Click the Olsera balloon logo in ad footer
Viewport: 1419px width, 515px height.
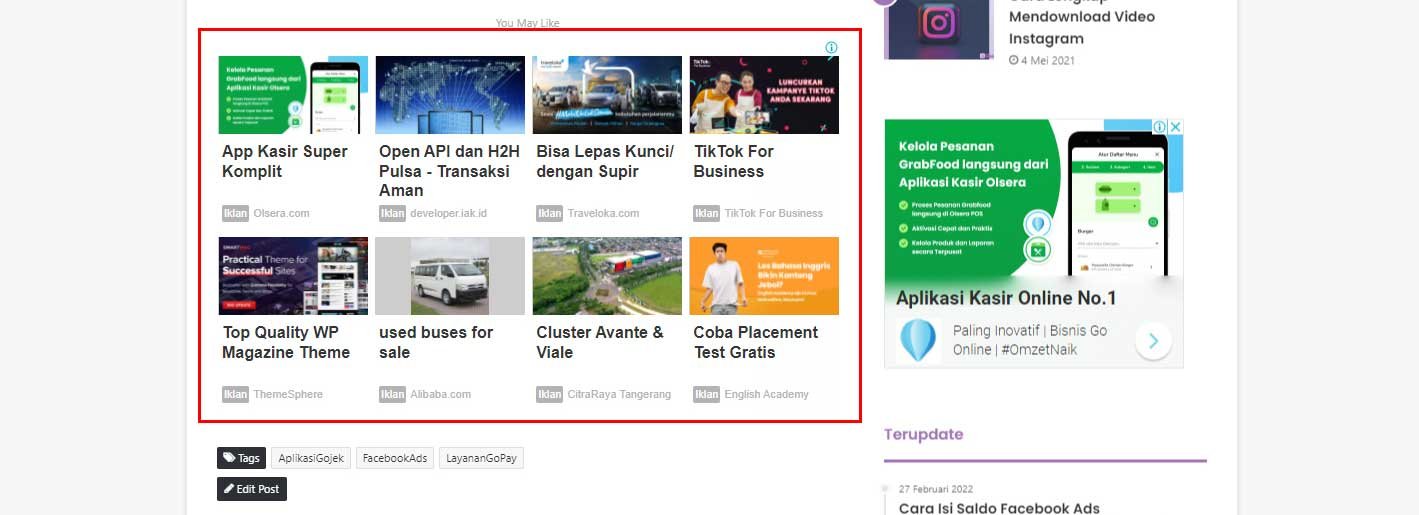pyautogui.click(x=918, y=340)
